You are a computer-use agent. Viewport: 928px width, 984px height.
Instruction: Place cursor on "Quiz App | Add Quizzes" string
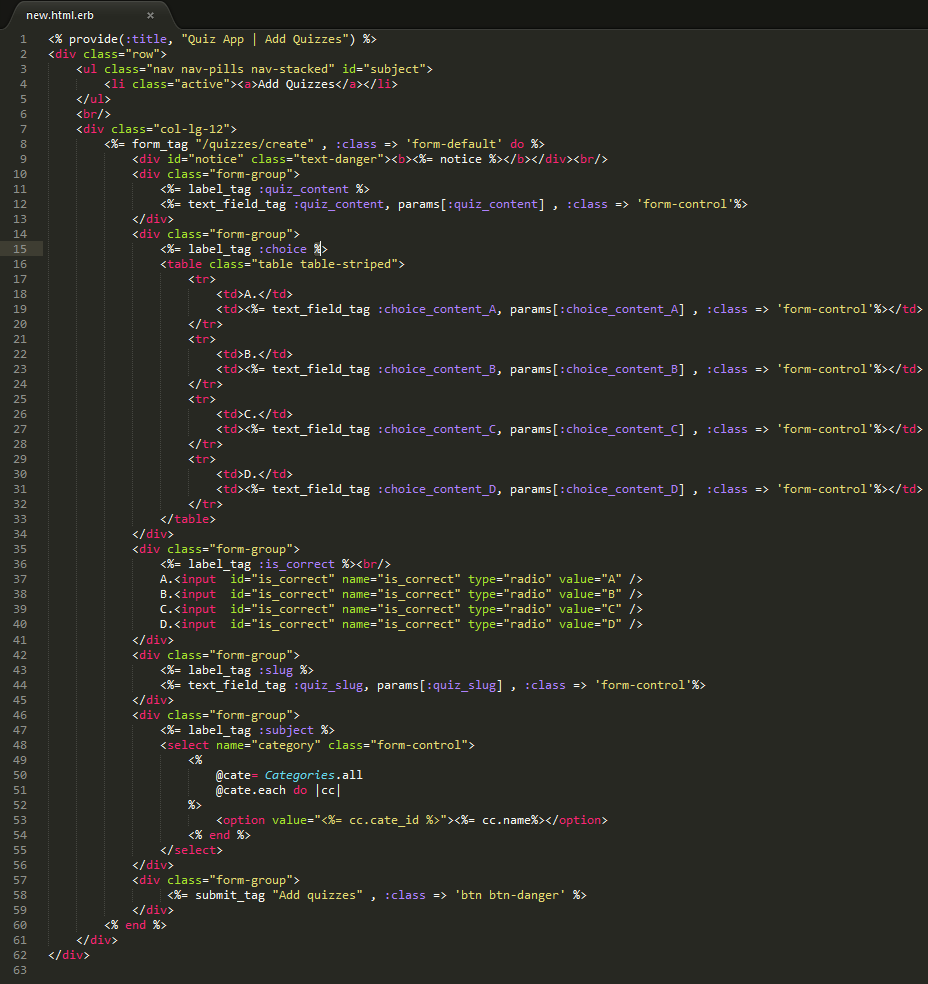(x=267, y=39)
